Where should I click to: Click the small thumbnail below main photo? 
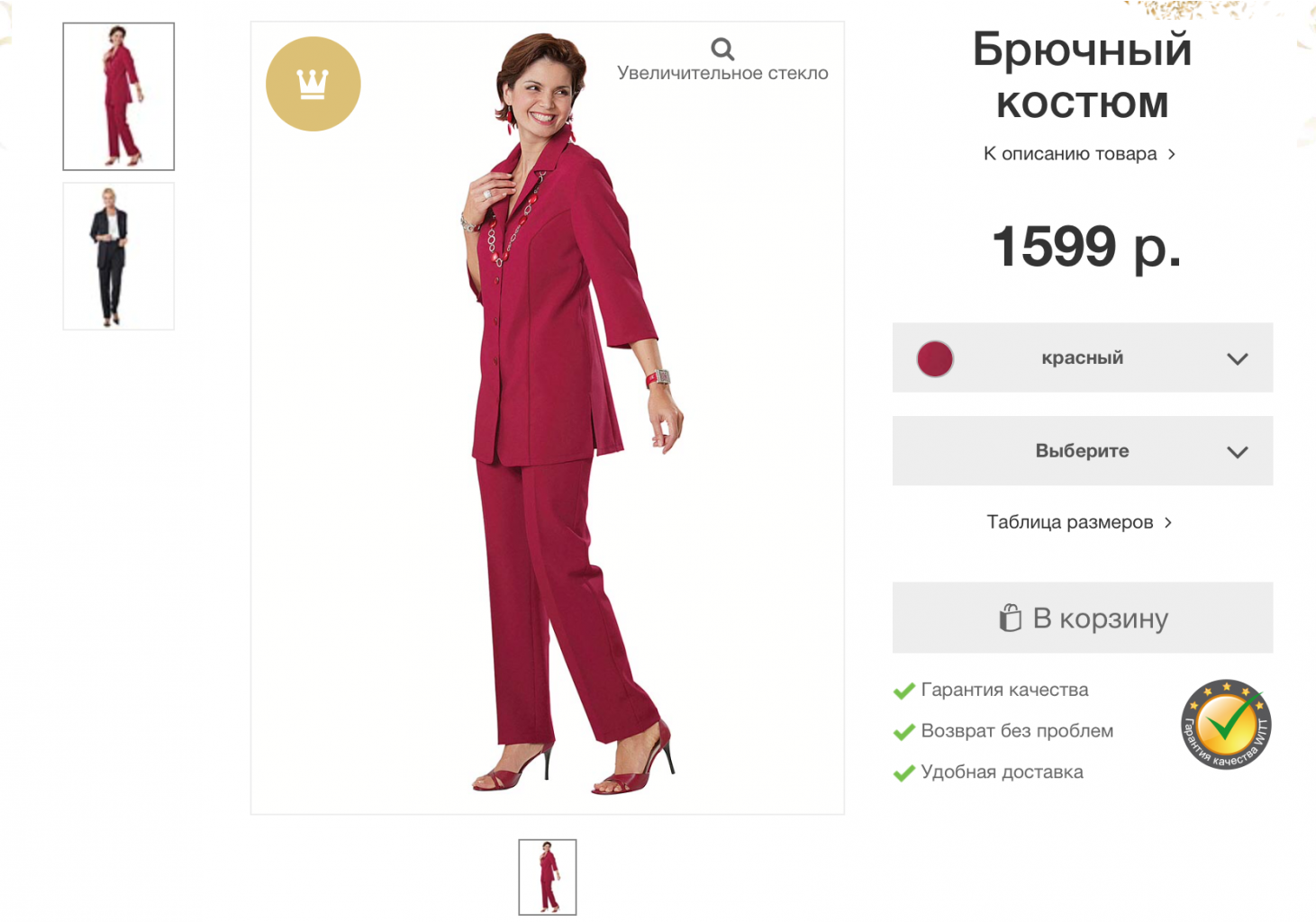[x=548, y=877]
